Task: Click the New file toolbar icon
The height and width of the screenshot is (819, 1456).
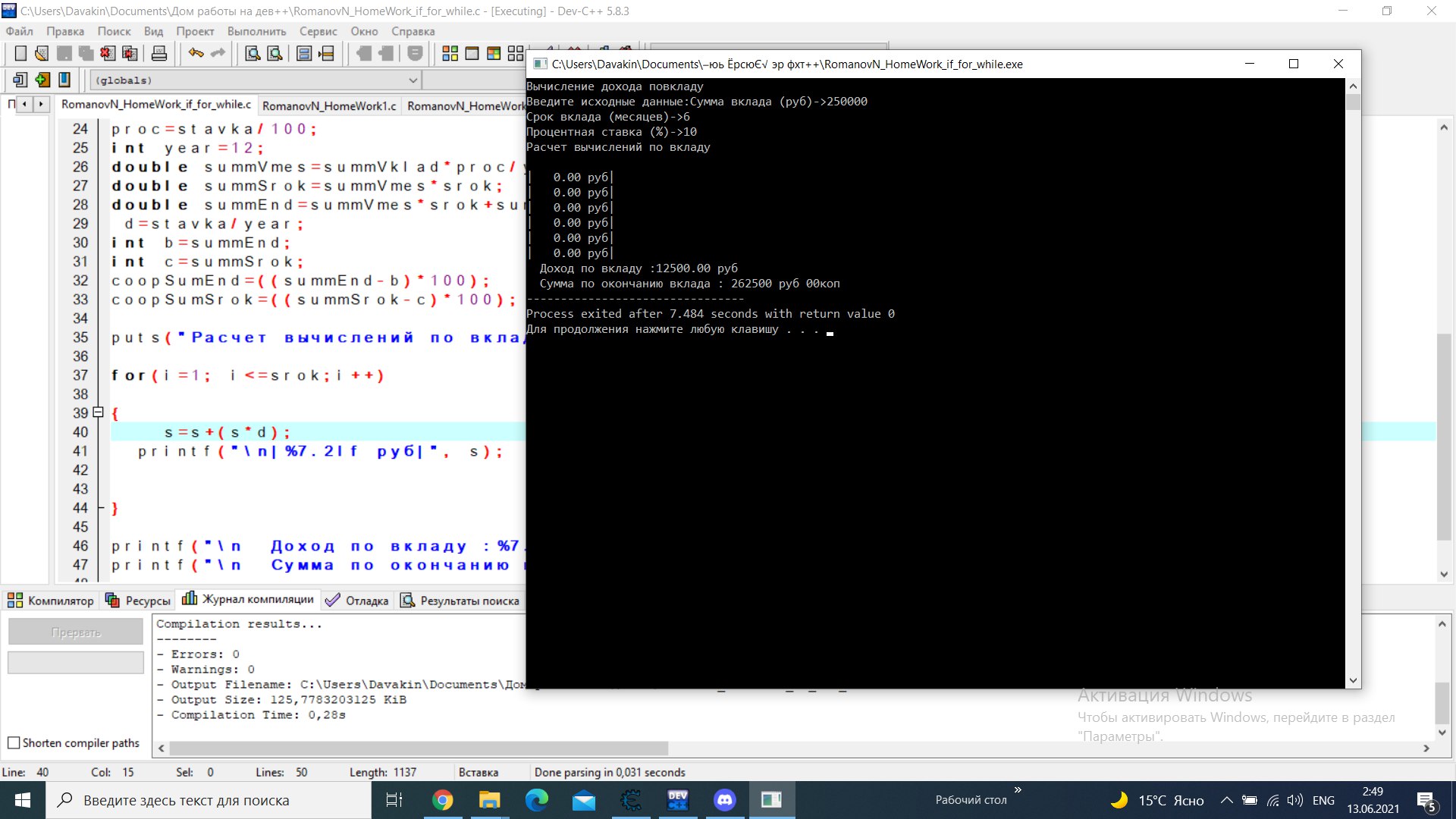Action: pyautogui.click(x=20, y=53)
